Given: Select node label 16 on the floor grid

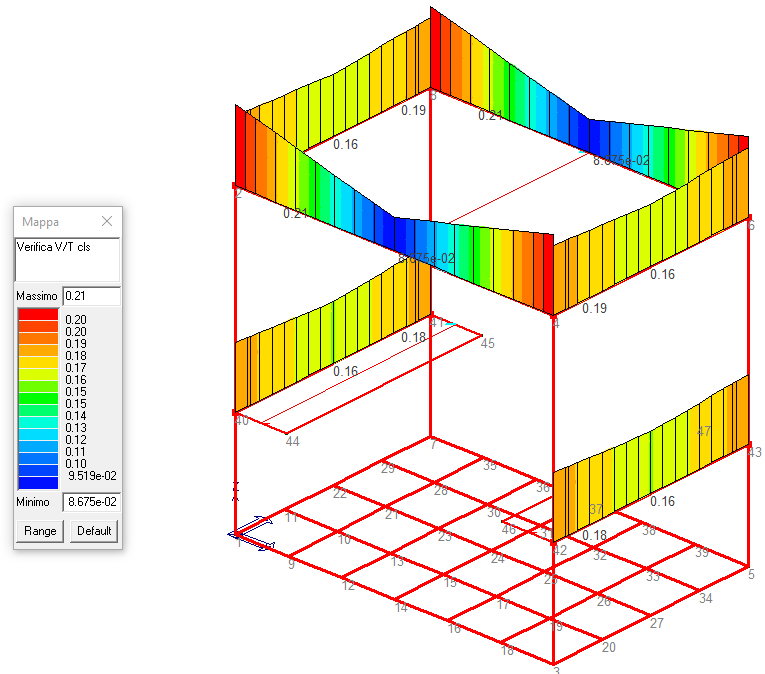Looking at the screenshot, I should (454, 629).
